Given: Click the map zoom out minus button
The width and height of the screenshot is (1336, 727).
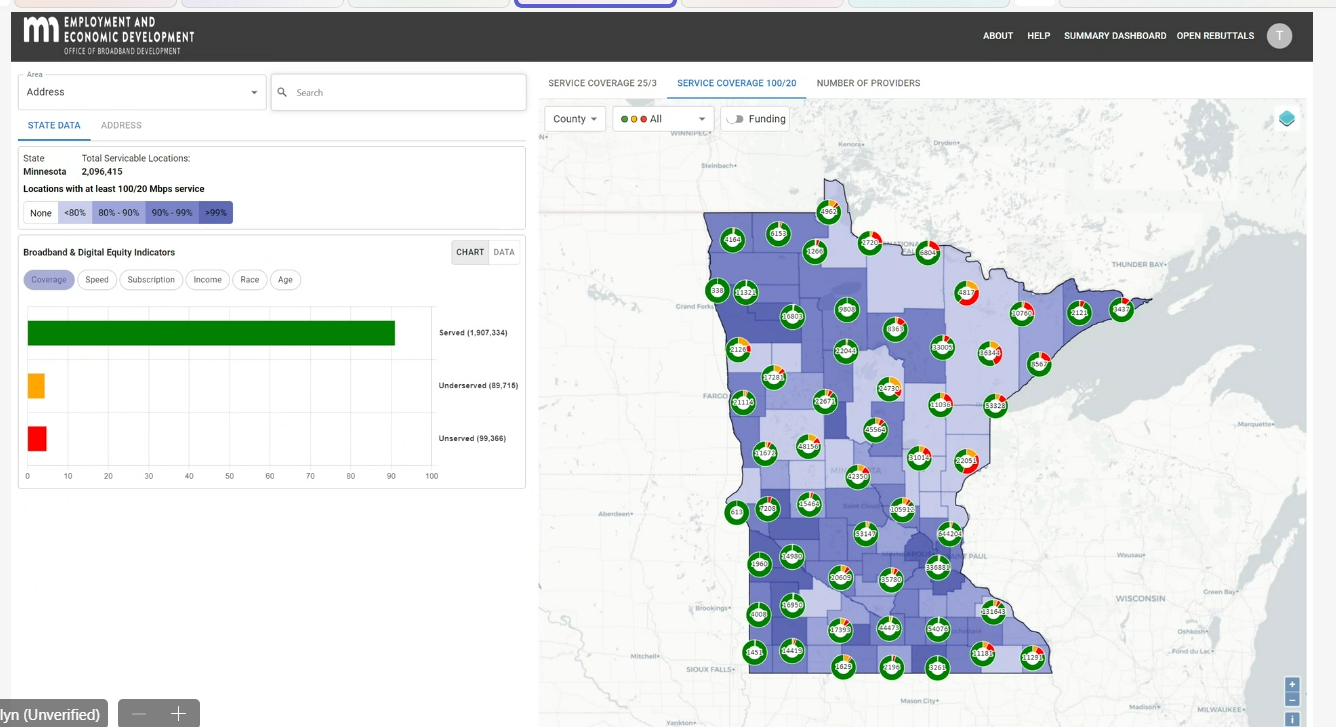Looking at the screenshot, I should coord(1292,700).
